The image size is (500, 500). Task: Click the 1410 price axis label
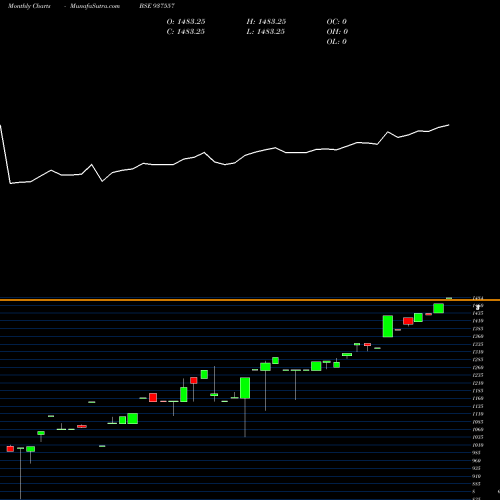[x=478, y=321]
